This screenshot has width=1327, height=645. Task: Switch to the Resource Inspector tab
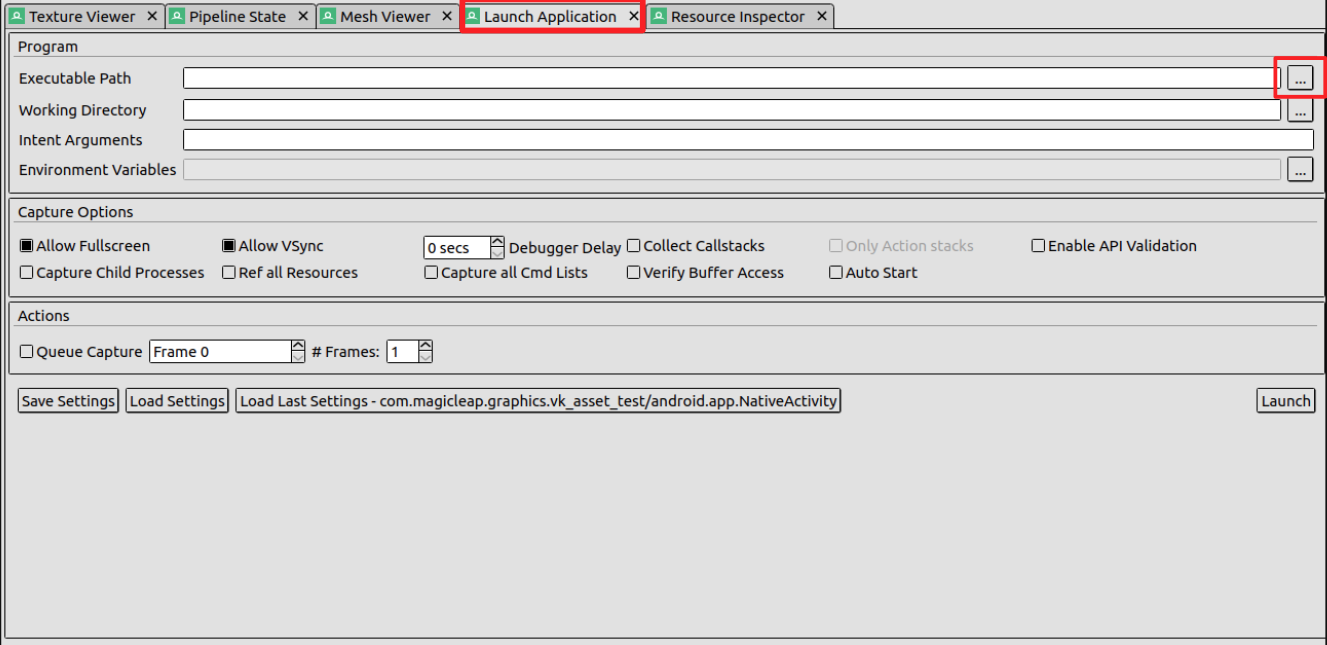point(737,16)
